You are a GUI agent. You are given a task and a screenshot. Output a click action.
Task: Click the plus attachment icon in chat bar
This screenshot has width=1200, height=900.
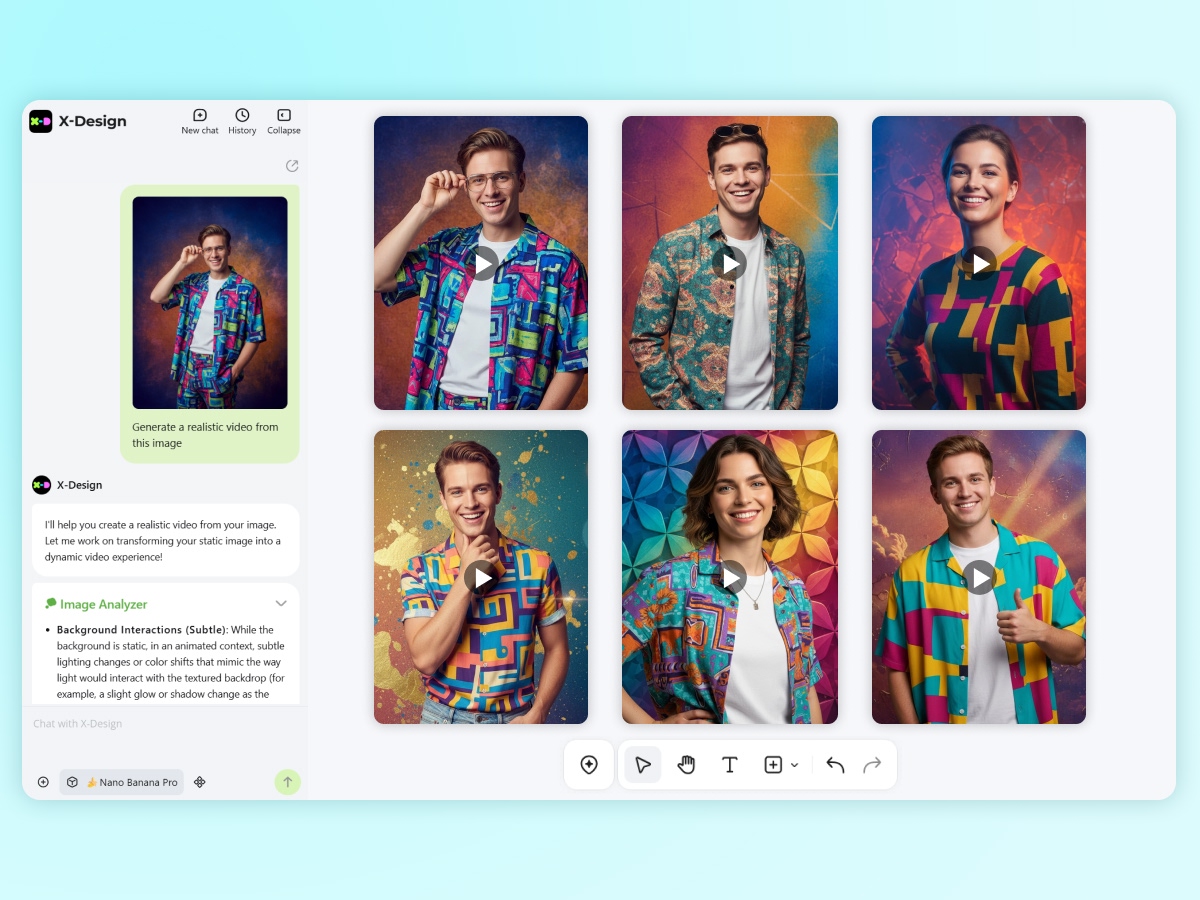[43, 782]
